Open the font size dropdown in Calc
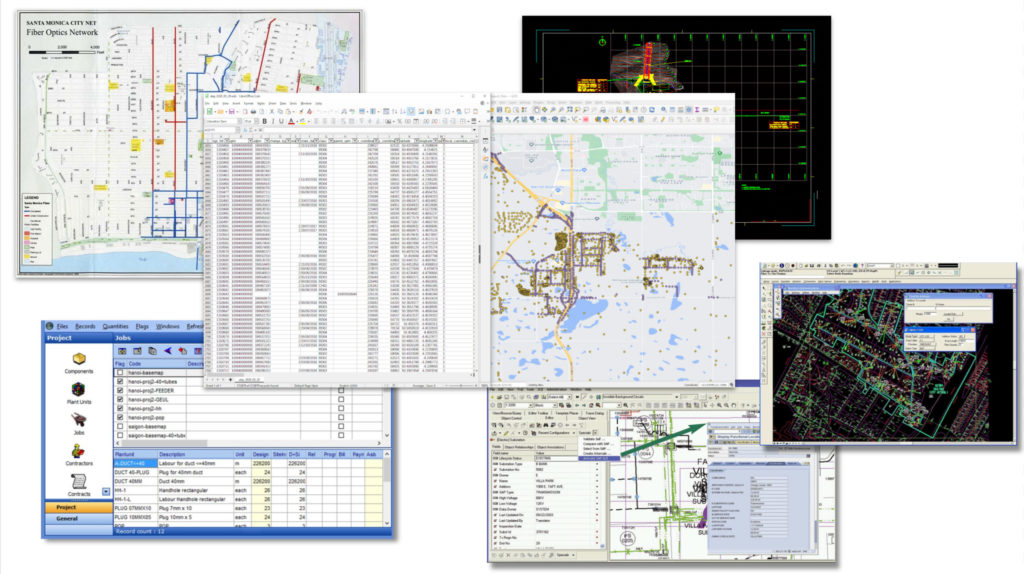This screenshot has width=1024, height=574. tap(257, 121)
